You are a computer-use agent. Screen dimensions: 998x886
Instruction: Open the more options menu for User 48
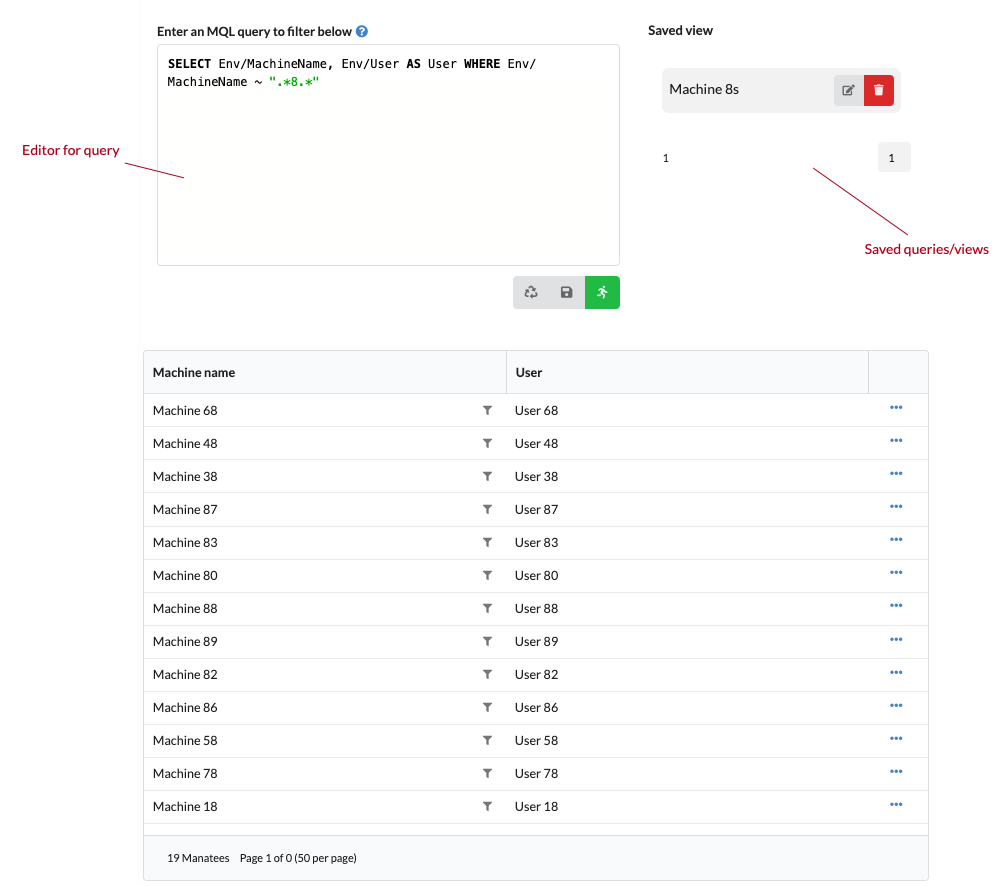click(x=896, y=441)
